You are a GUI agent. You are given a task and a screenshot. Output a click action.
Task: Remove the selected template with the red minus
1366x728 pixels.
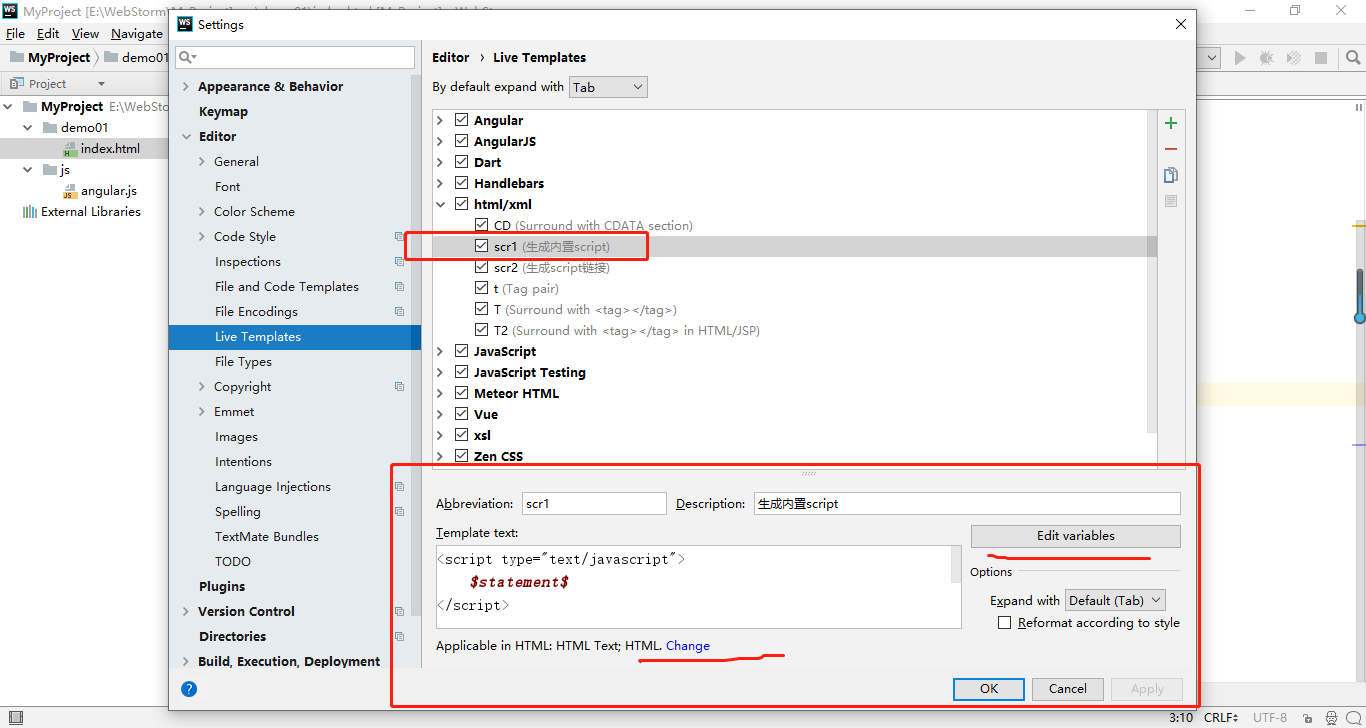(1171, 149)
